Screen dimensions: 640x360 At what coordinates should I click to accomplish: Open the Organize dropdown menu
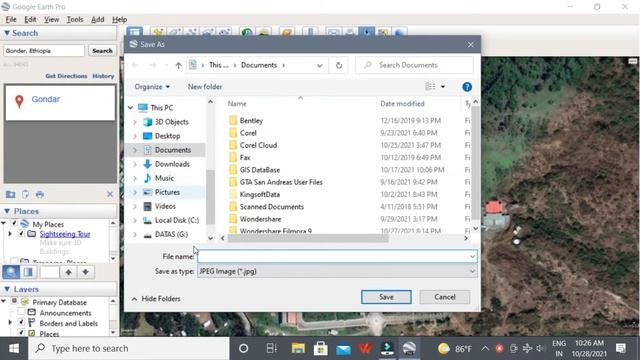coord(152,87)
